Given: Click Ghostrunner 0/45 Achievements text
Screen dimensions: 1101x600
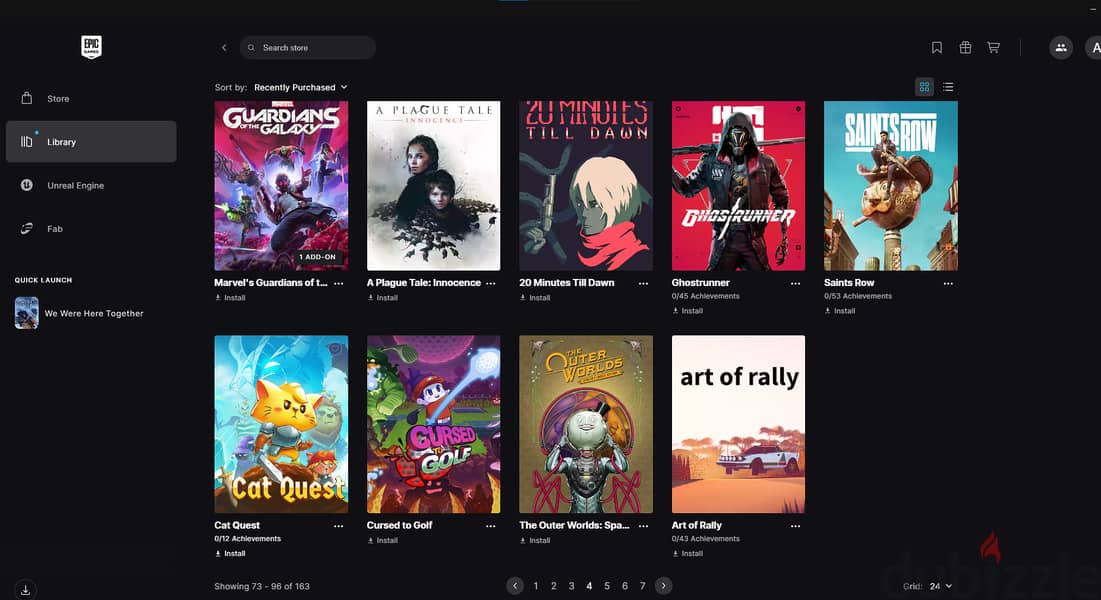Looking at the screenshot, I should point(706,296).
